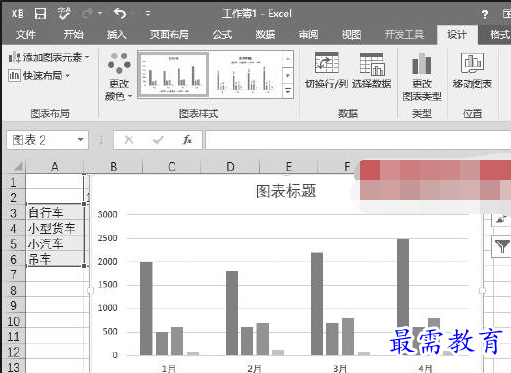Image resolution: width=511 pixels, height=373 pixels.
Task: Switch to the 开始 tab
Action: pyautogui.click(x=73, y=34)
